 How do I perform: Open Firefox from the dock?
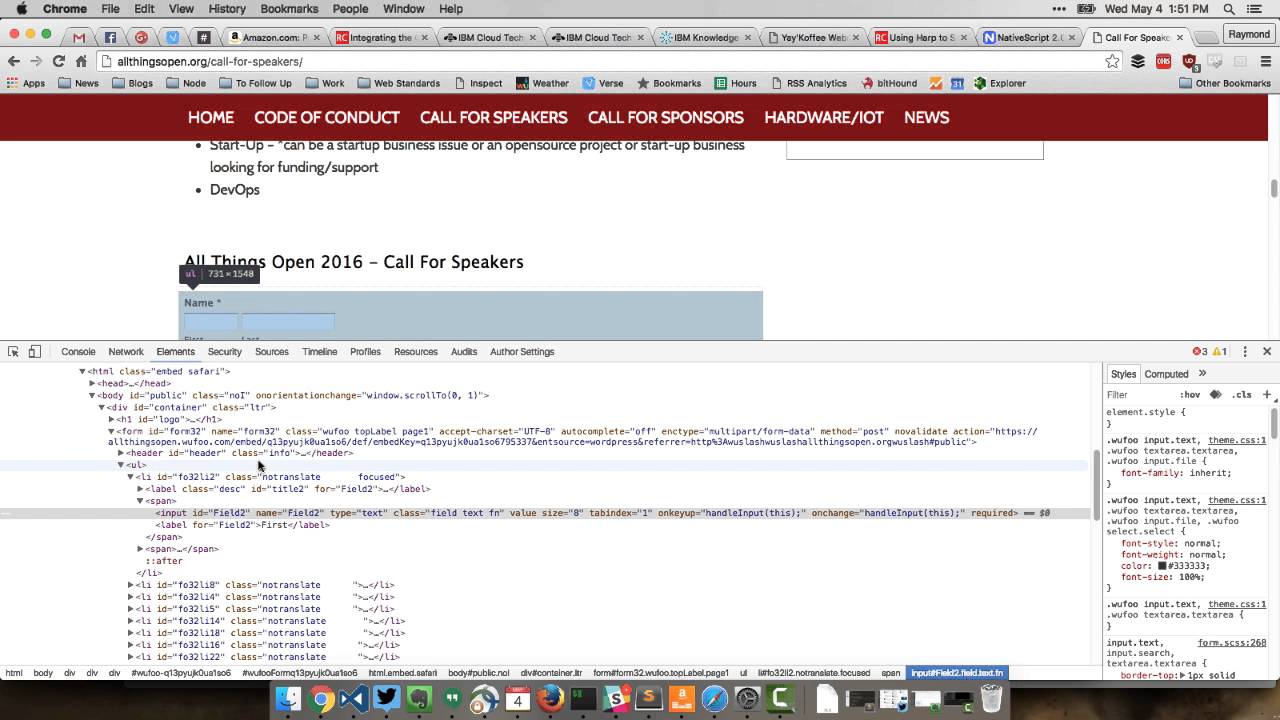[x=550, y=699]
